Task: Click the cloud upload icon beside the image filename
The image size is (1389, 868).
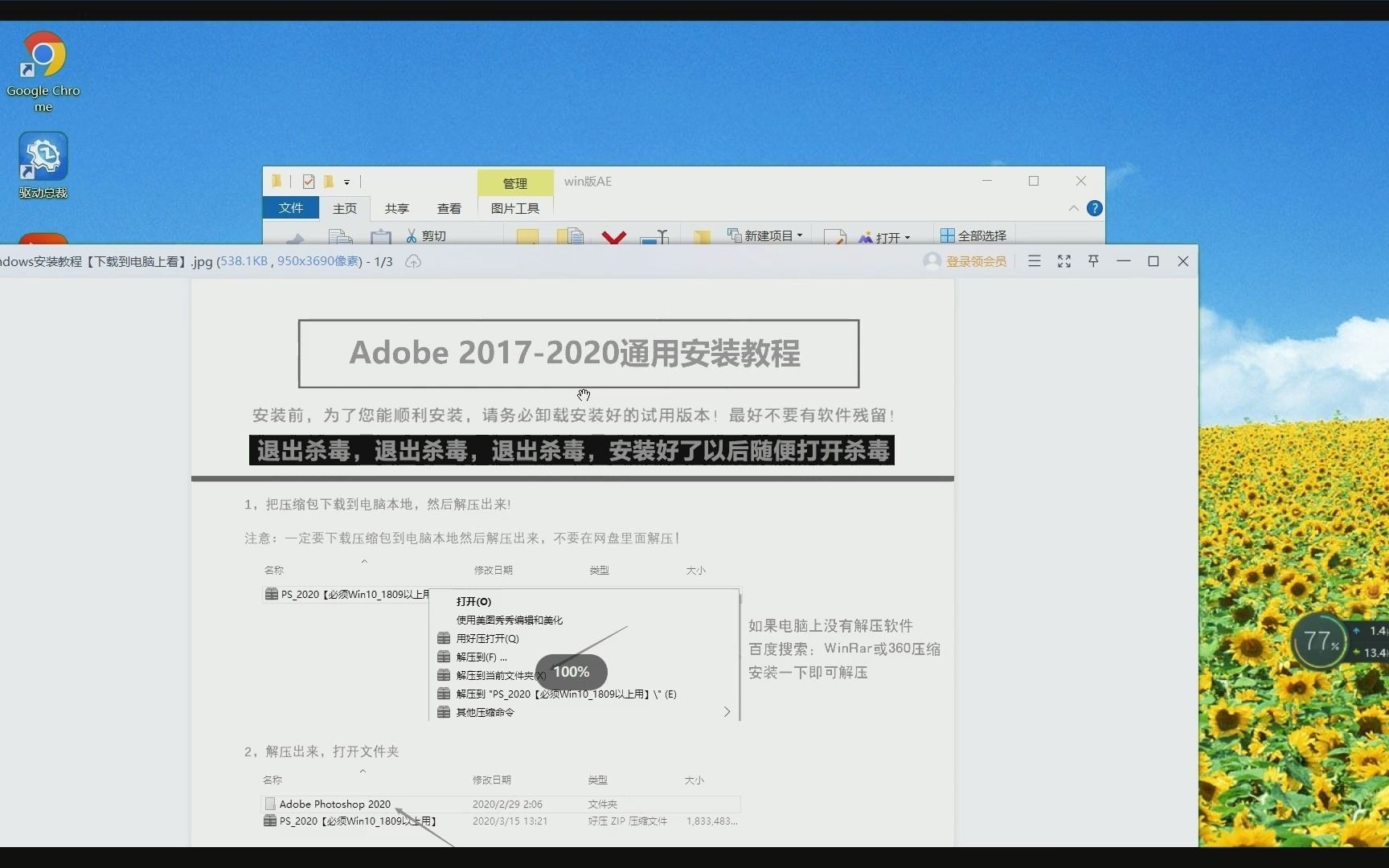Action: coord(413,261)
